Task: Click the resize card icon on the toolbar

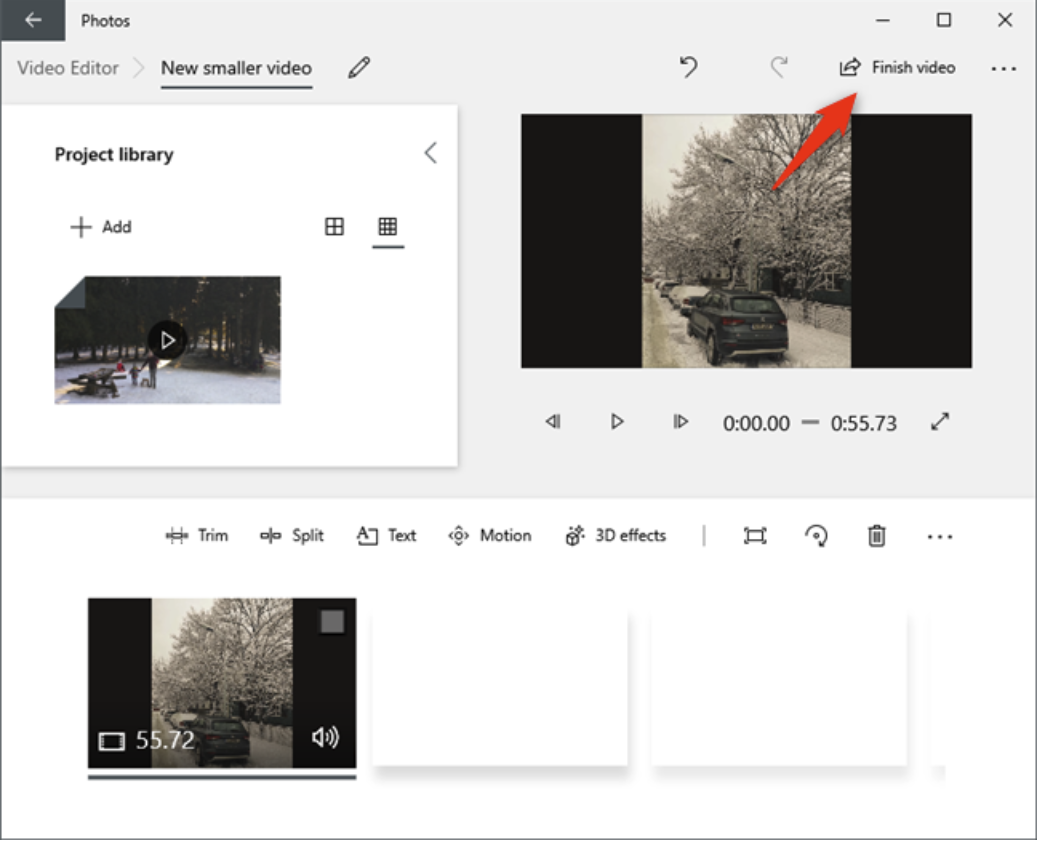Action: [756, 535]
